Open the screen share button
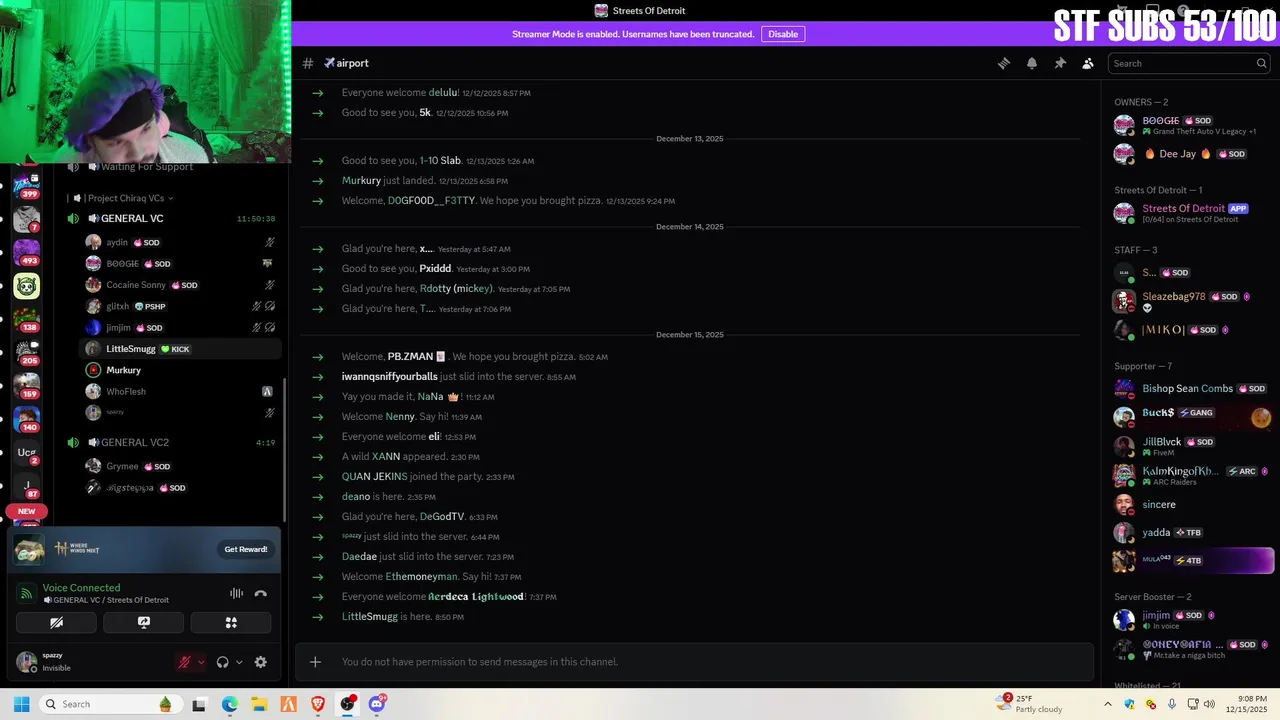 tap(144, 622)
